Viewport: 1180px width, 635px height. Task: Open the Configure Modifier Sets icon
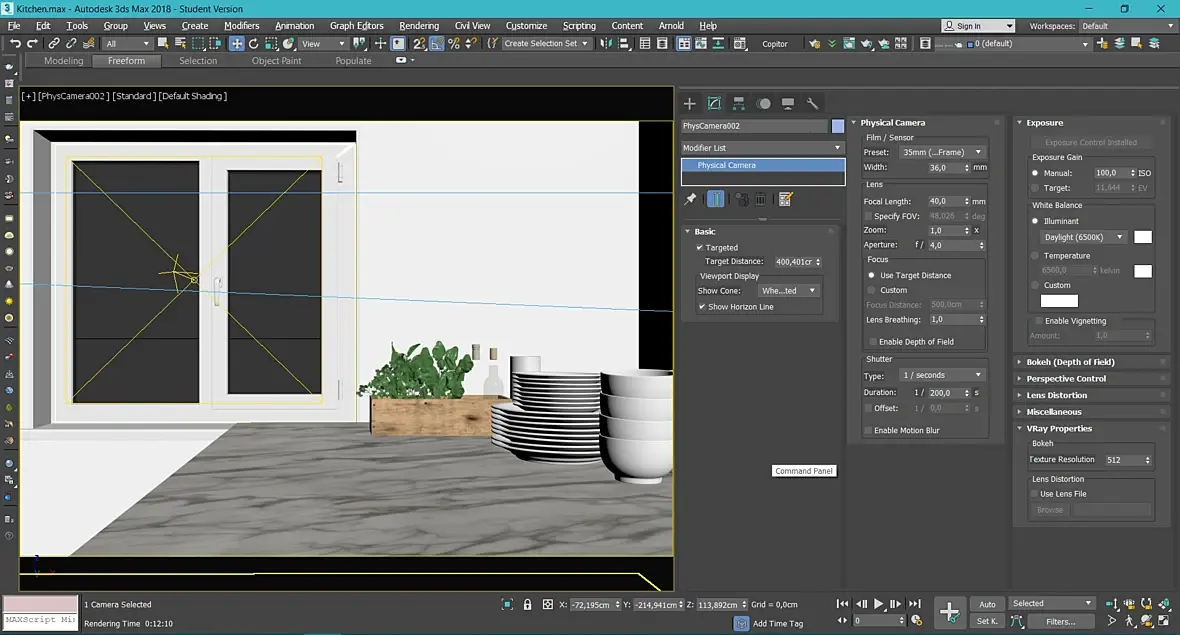[x=785, y=199]
